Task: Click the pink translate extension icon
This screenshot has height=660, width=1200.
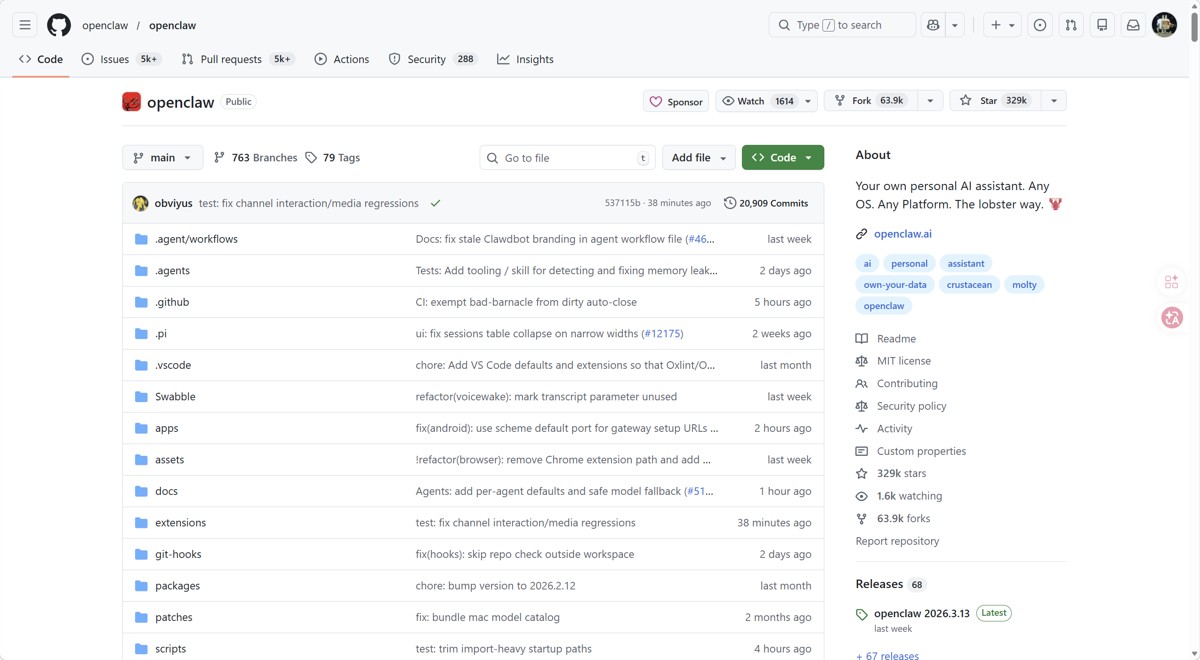Action: [1172, 317]
